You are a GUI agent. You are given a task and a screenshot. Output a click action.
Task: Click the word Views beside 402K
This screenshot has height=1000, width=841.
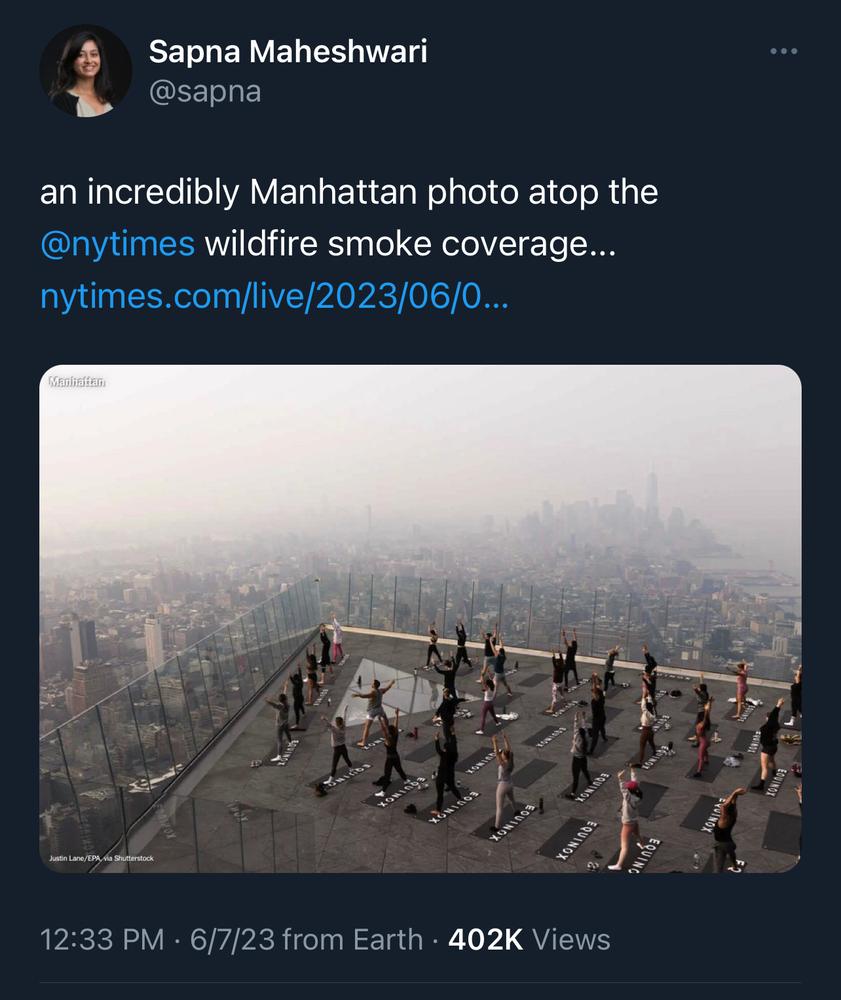coord(571,939)
